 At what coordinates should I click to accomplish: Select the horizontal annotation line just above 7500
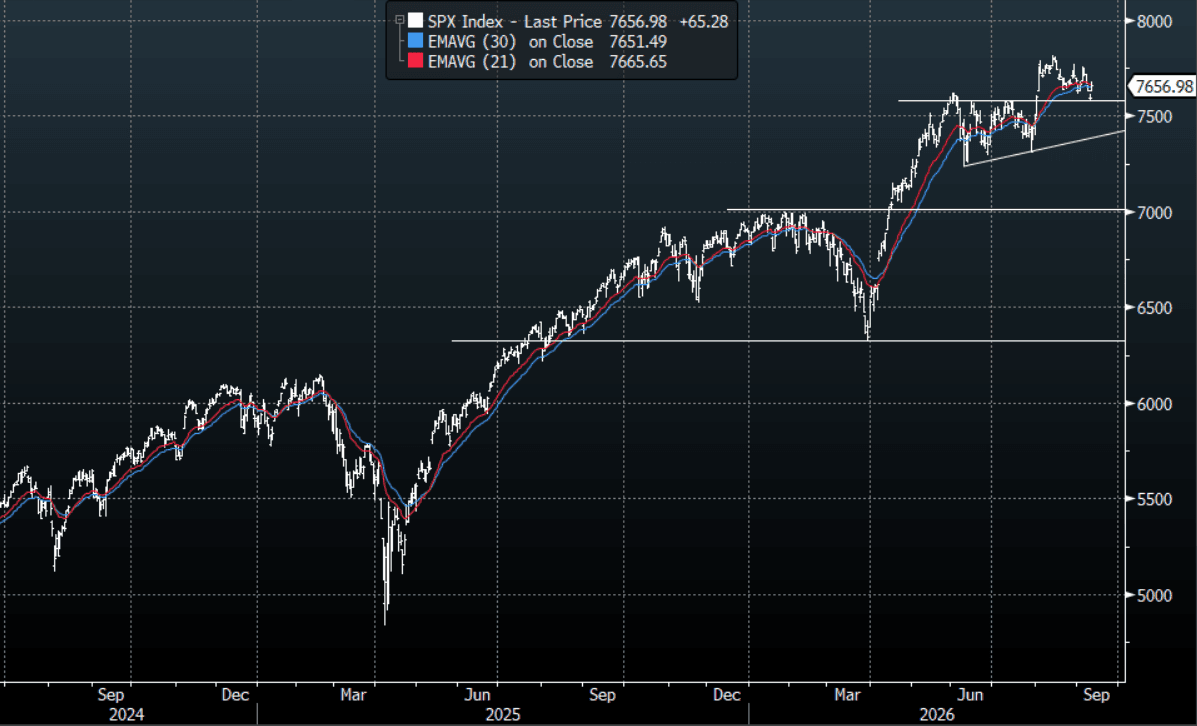pos(1011,100)
